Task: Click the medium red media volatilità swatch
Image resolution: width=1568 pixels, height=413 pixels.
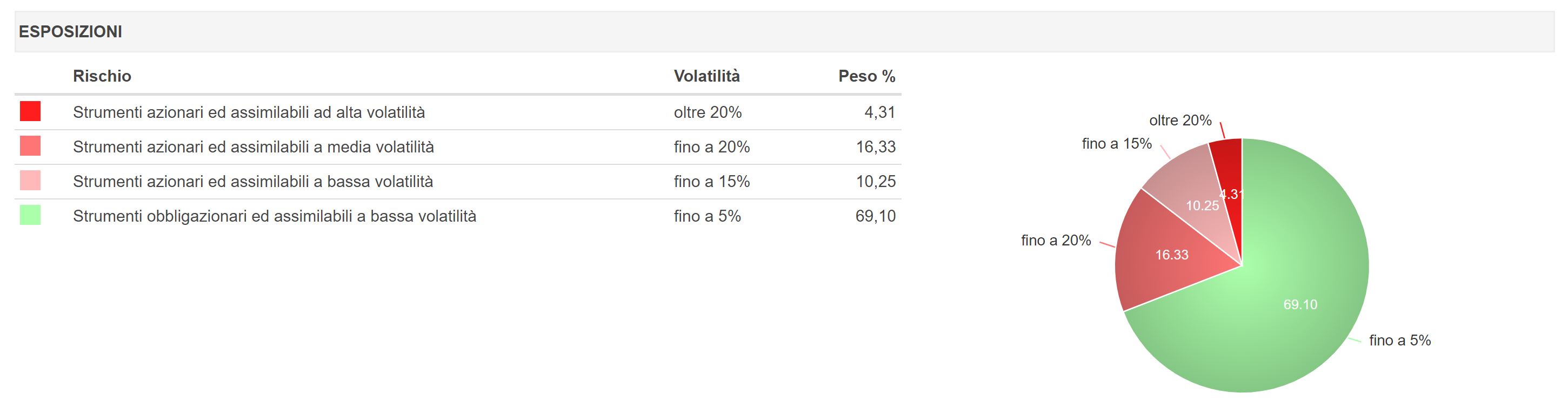Action: point(30,146)
